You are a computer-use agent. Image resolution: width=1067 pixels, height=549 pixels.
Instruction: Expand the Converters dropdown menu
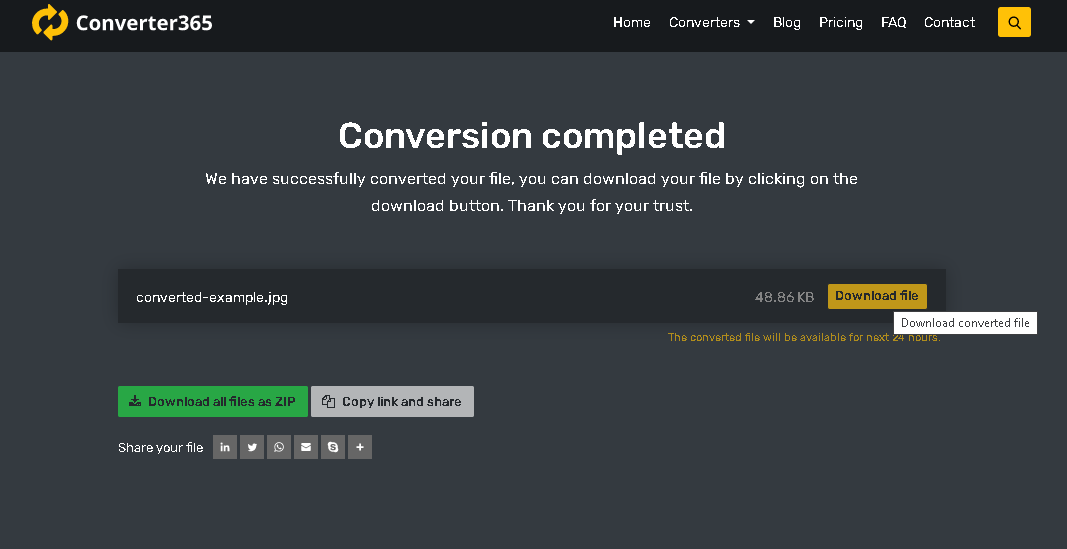pyautogui.click(x=711, y=22)
